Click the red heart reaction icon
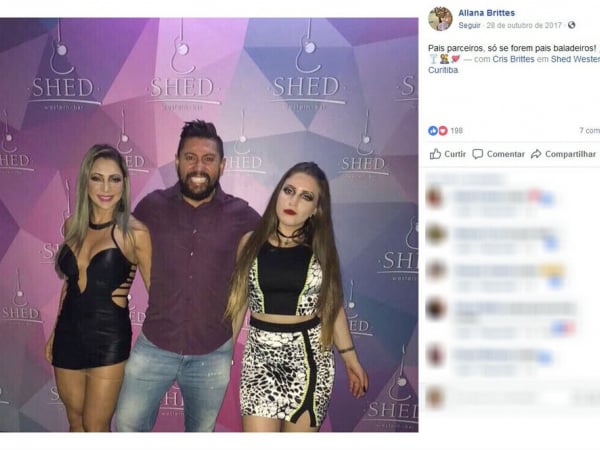The height and width of the screenshot is (450, 600). tap(443, 131)
